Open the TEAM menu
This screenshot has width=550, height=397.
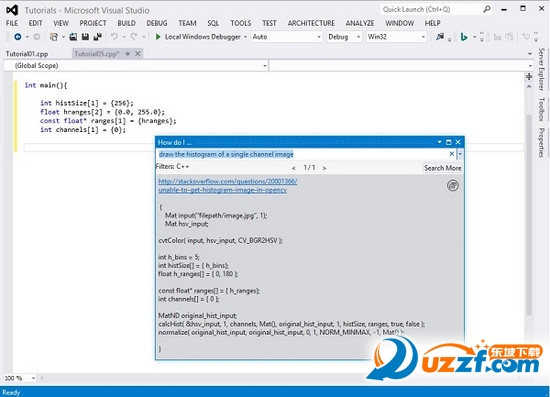pyautogui.click(x=187, y=23)
